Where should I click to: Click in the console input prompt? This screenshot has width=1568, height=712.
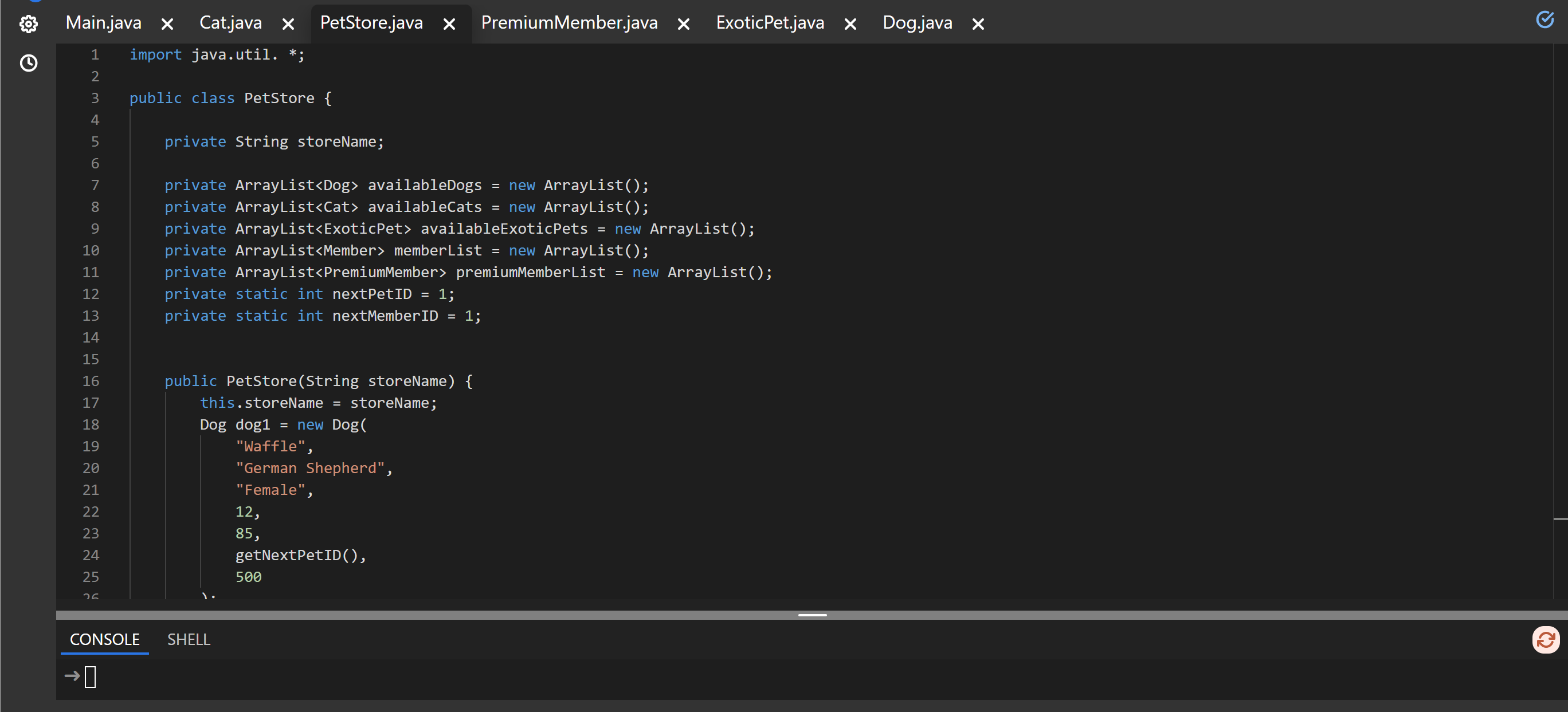(x=90, y=676)
